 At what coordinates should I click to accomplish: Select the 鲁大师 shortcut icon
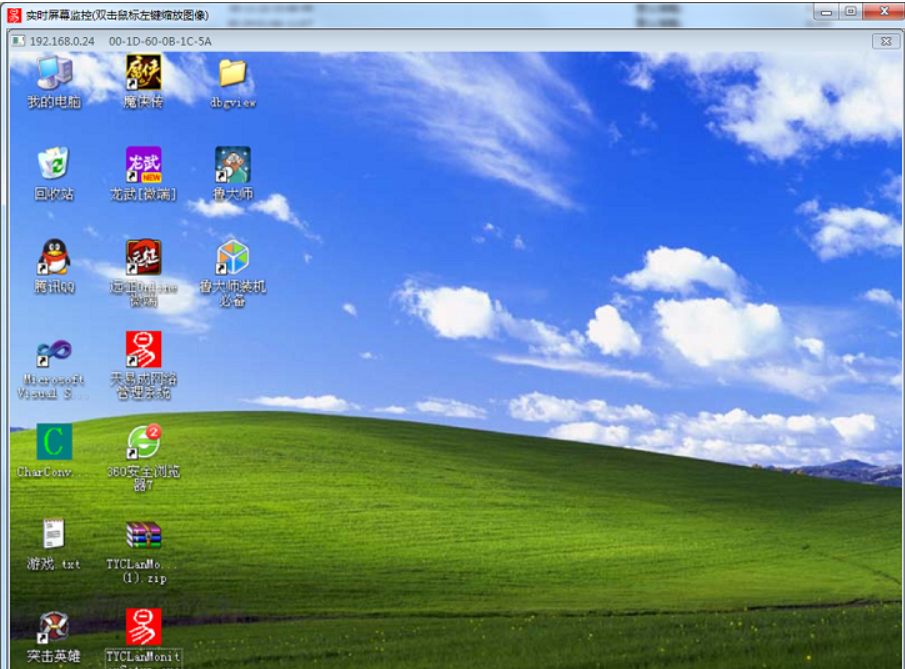(x=233, y=173)
